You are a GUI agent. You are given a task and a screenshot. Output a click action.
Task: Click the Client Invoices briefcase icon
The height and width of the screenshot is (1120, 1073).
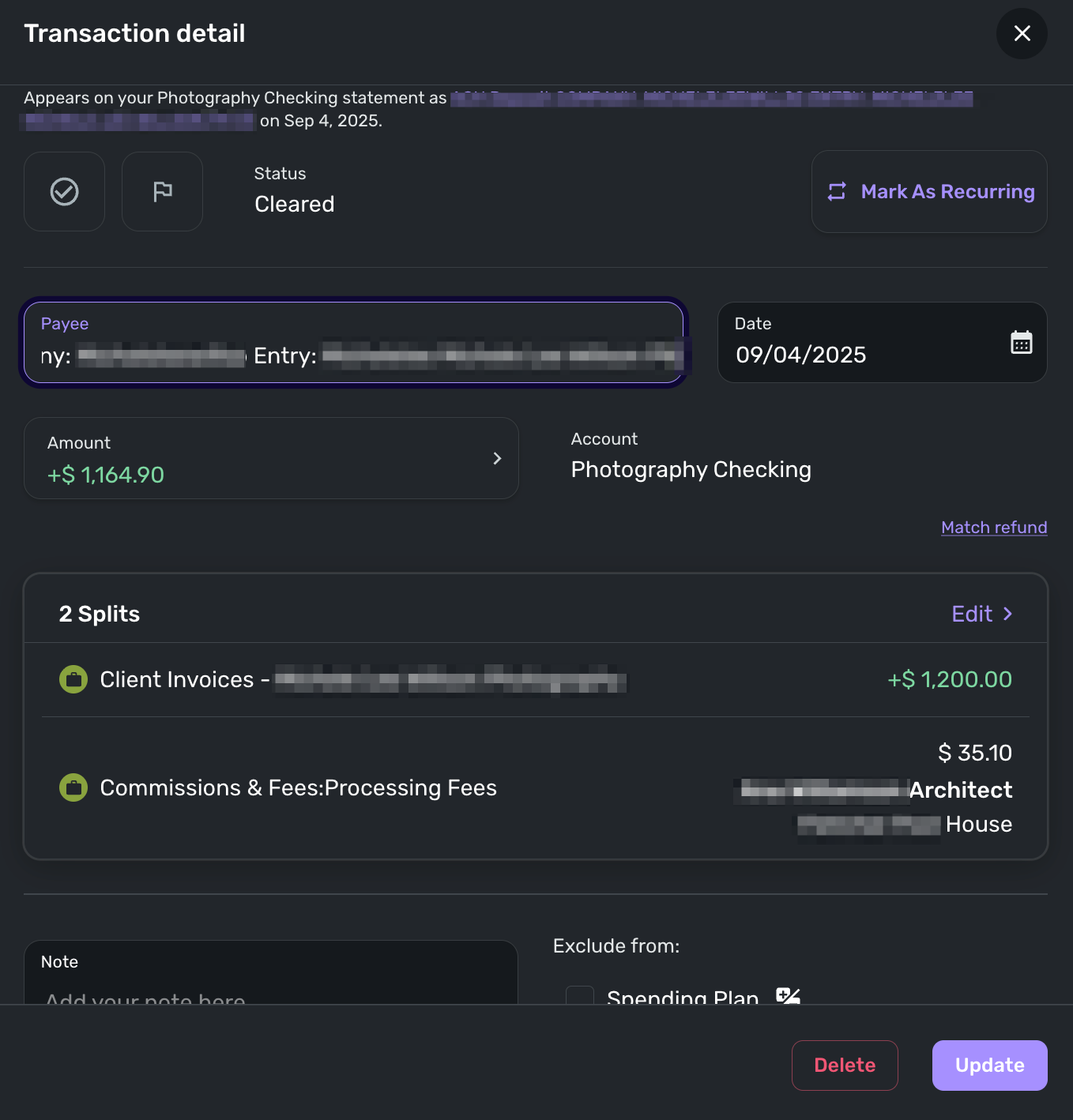73,679
